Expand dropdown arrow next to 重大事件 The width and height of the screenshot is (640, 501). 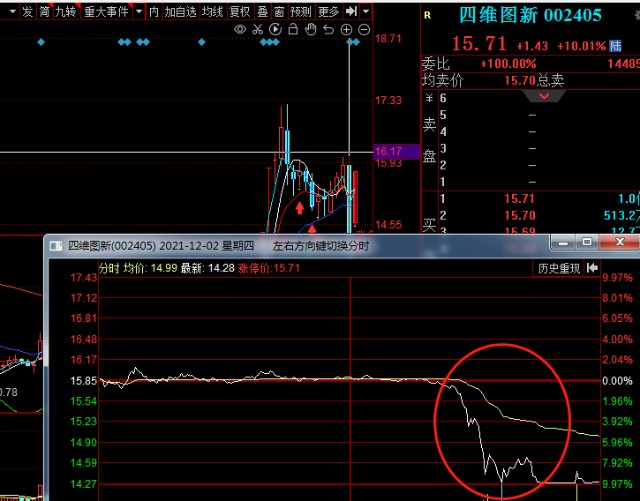pyautogui.click(x=139, y=11)
